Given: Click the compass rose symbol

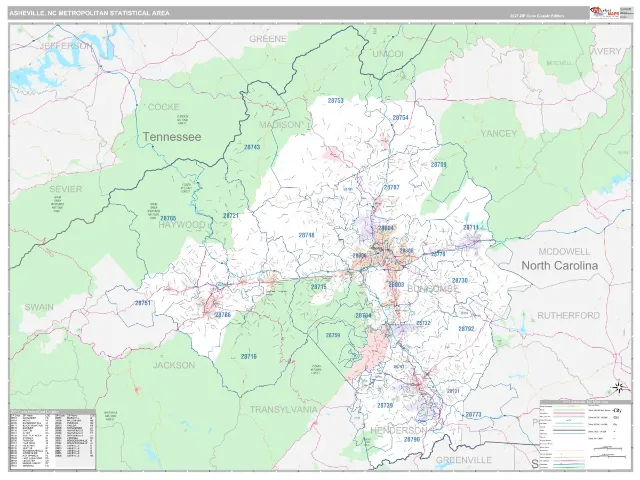Looking at the screenshot, I should point(619,387).
